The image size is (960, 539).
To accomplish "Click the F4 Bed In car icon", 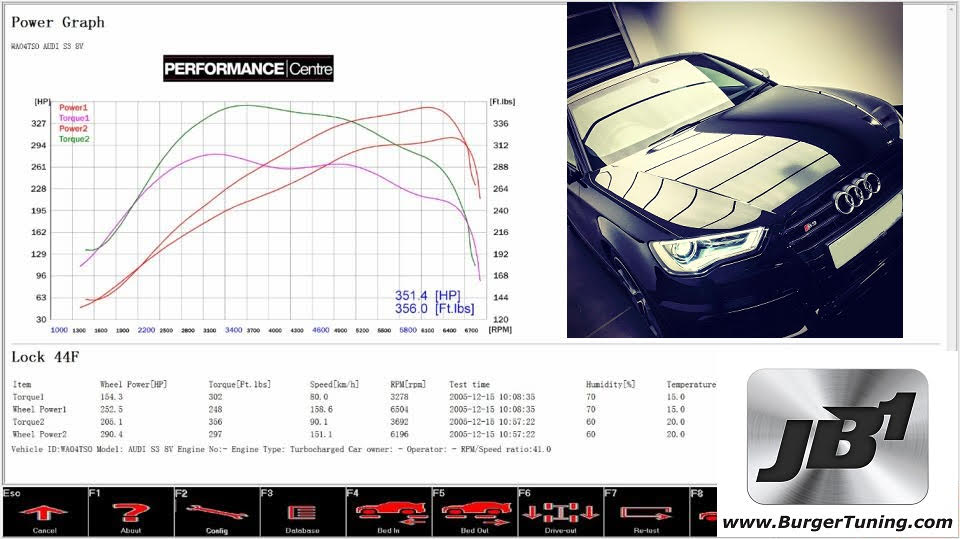I will click(389, 512).
